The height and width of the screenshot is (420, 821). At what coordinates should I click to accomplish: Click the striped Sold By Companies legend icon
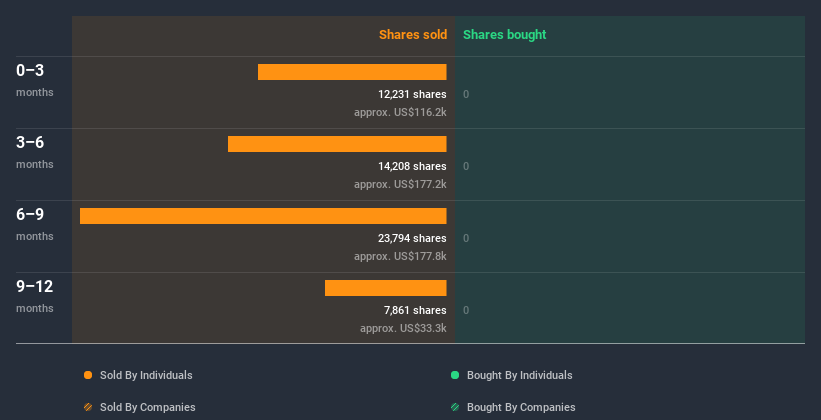coord(88,407)
